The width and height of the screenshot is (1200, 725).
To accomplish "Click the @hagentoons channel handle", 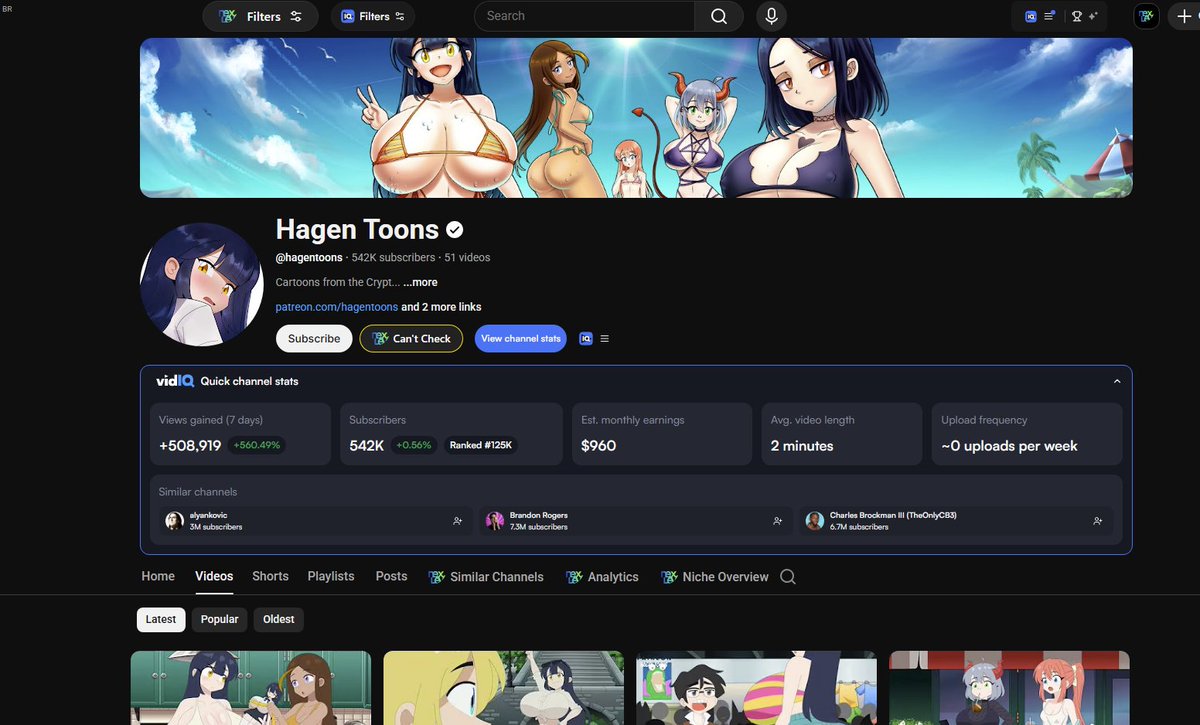I will 309,257.
